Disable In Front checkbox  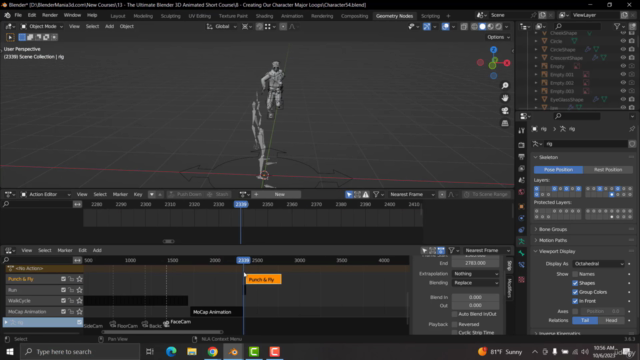tap(575, 301)
